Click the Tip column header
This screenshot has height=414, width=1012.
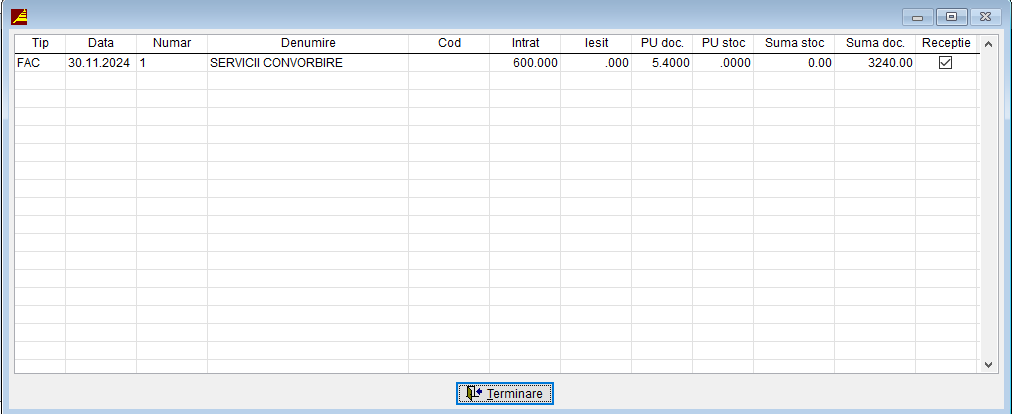pyautogui.click(x=40, y=43)
